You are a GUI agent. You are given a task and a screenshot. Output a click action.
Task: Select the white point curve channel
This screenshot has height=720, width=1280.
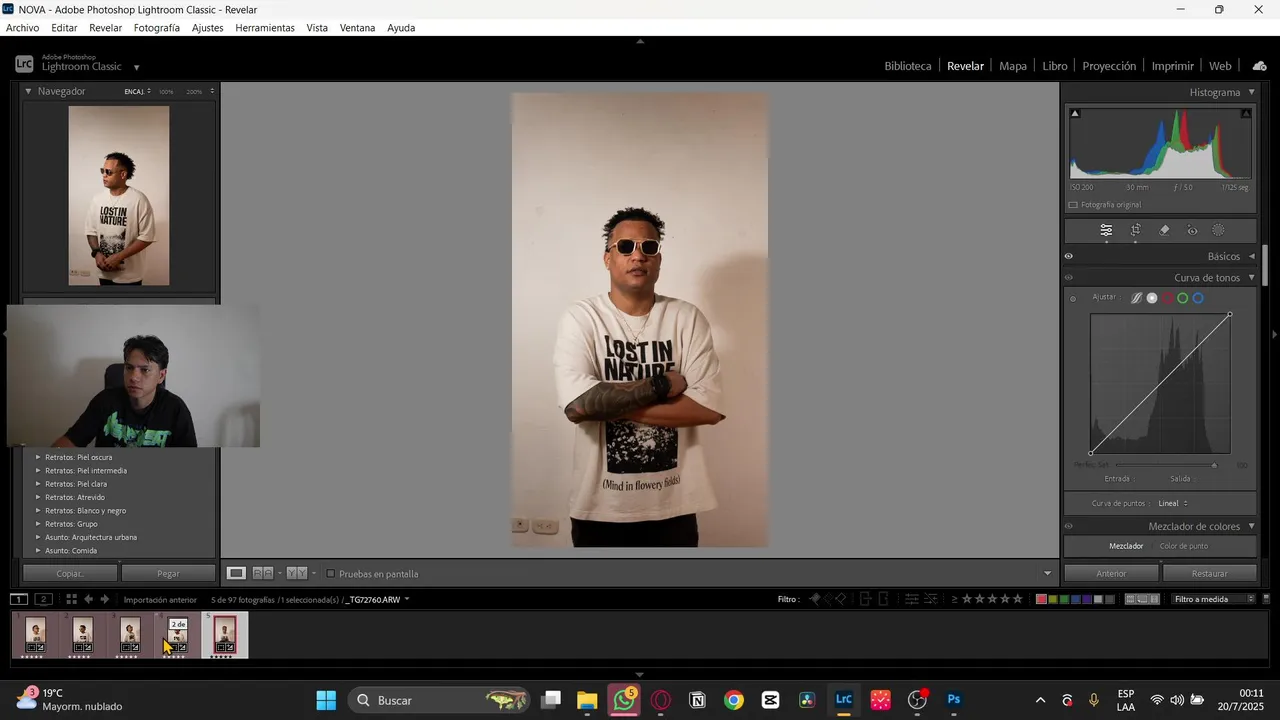coord(1152,298)
